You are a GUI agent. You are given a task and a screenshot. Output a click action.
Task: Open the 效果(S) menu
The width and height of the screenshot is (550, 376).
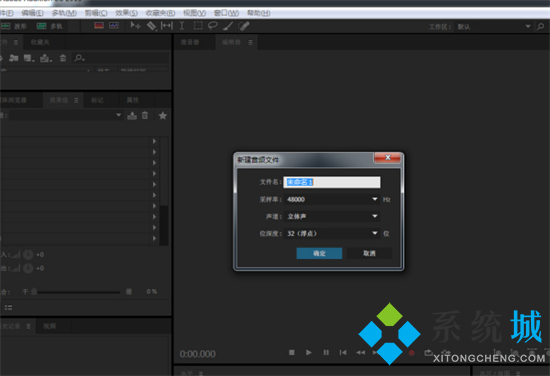point(126,13)
